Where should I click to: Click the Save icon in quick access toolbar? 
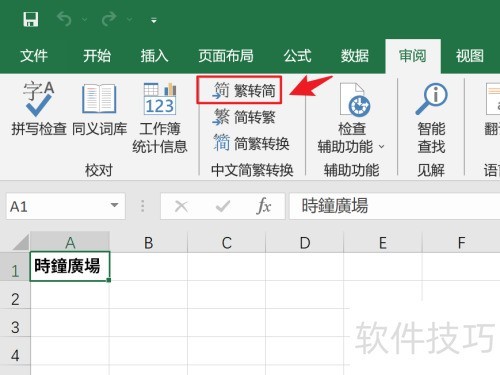(31, 20)
